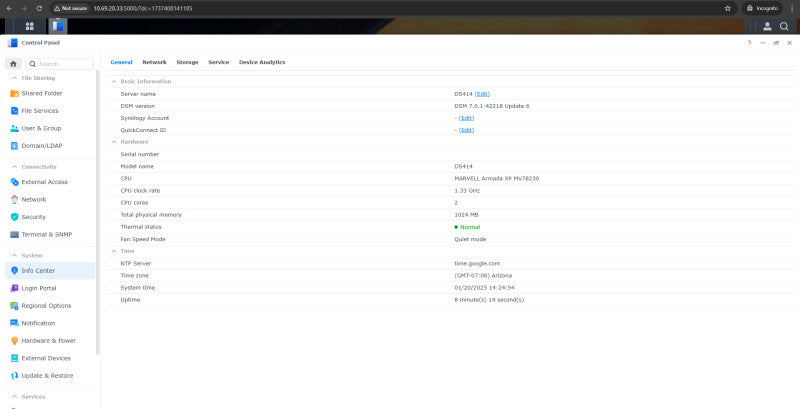Edit the Synology Account
The width and height of the screenshot is (800, 409).
[466, 118]
